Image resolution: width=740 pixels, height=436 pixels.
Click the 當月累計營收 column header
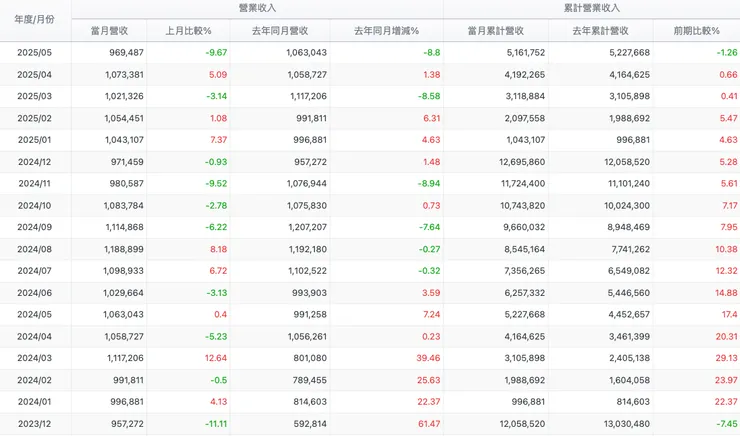[x=496, y=31]
